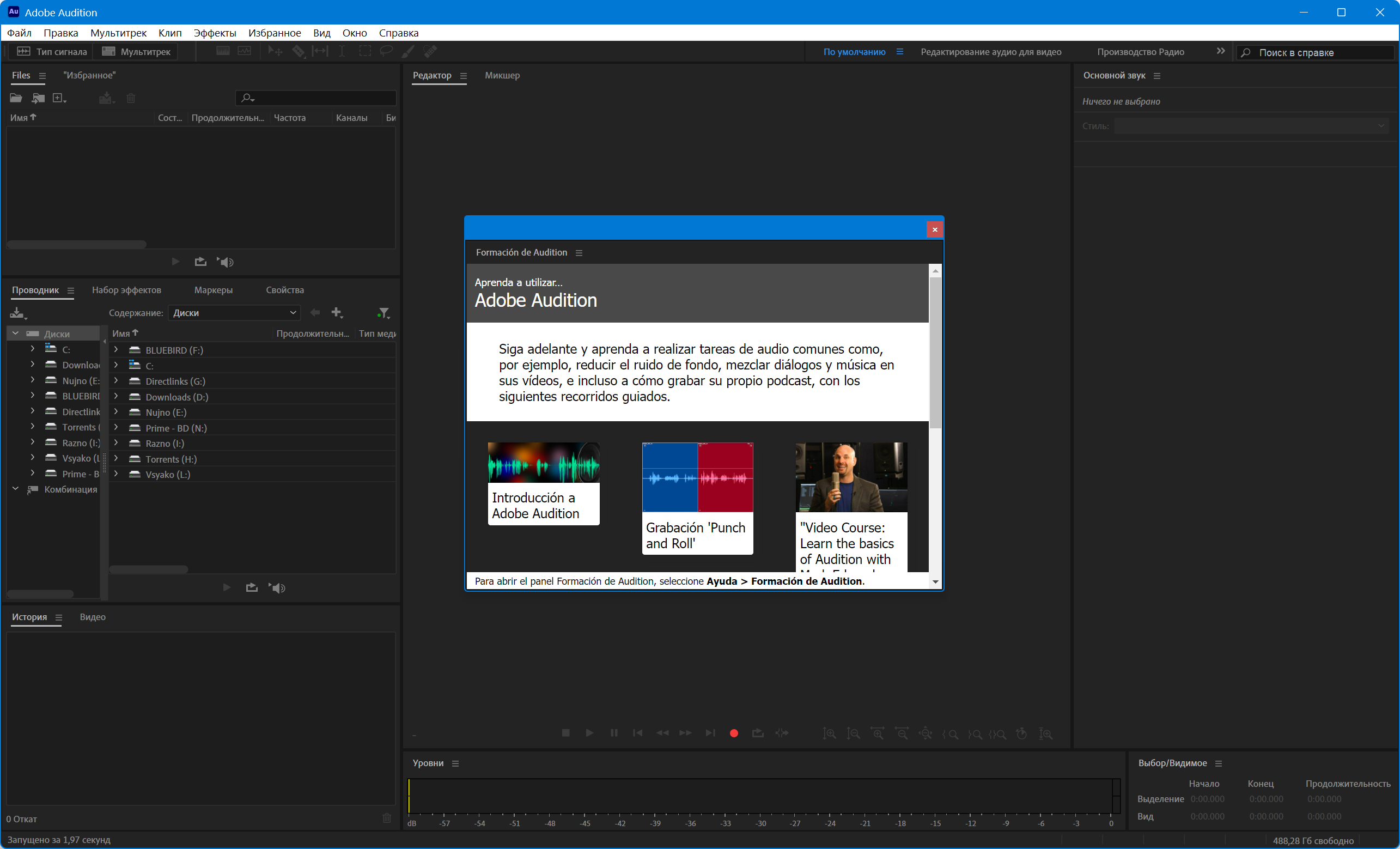Switch to the Микшер tab
The image size is (1400, 849).
[502, 76]
